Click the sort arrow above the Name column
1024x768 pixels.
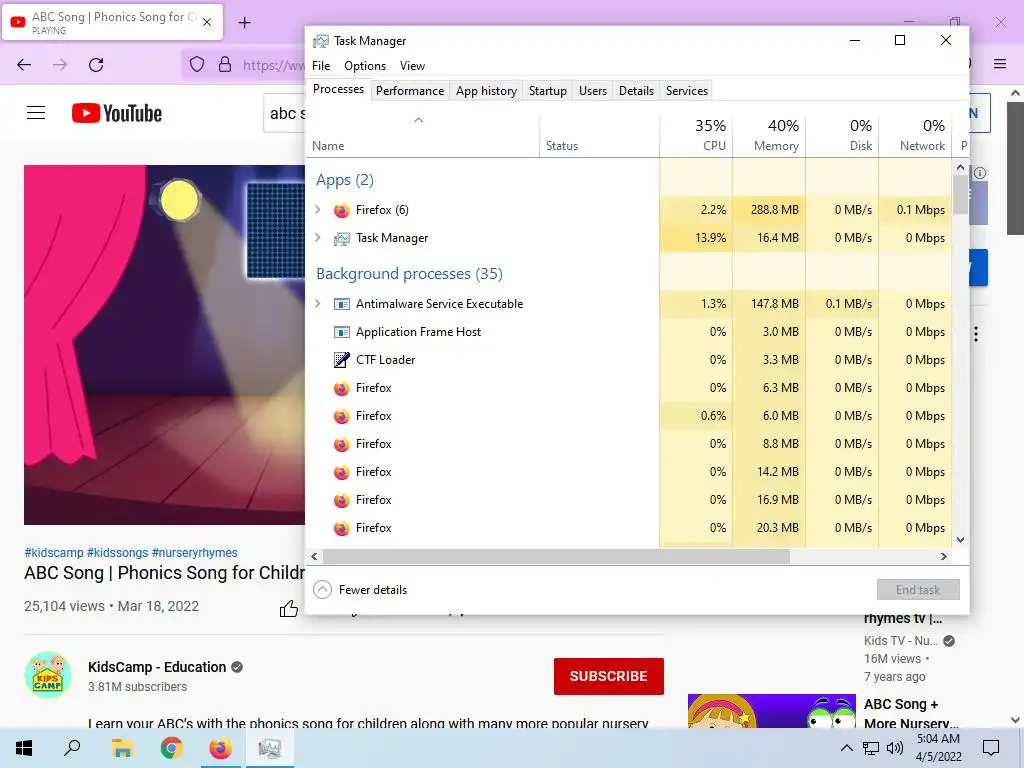[x=419, y=120]
